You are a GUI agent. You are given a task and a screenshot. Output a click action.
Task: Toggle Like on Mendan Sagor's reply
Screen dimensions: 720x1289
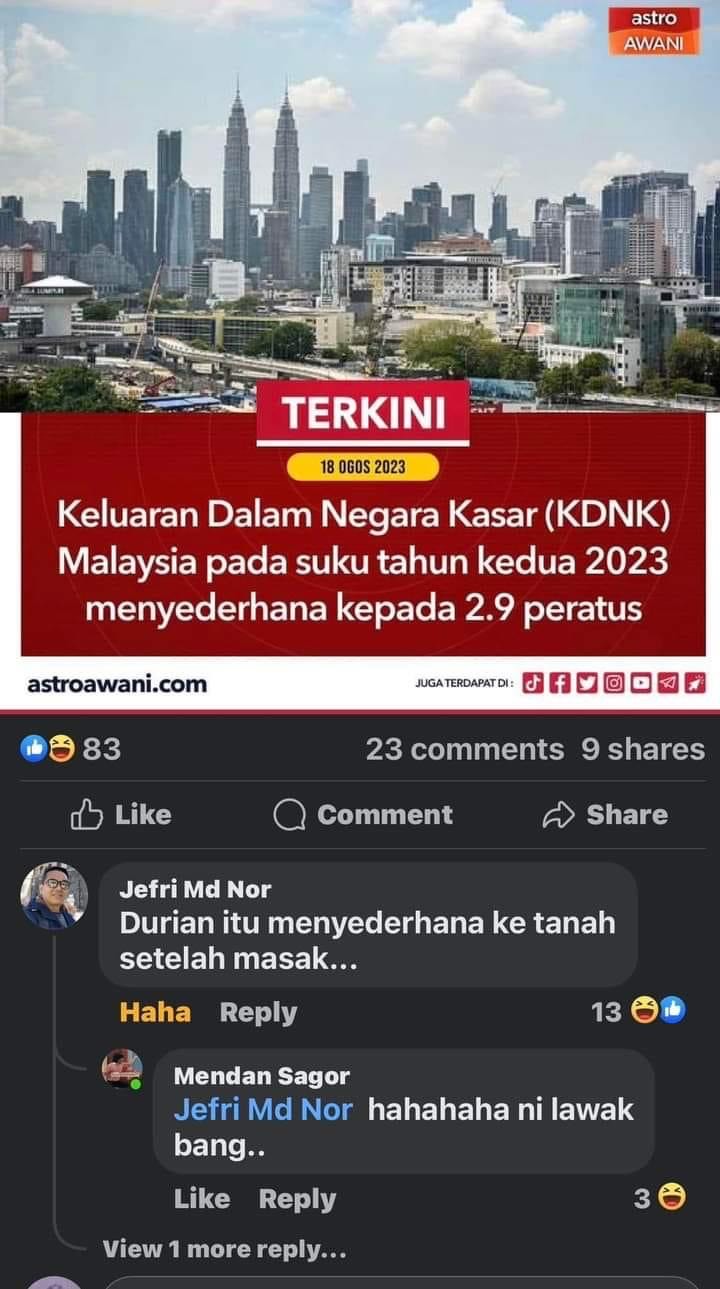click(202, 1199)
